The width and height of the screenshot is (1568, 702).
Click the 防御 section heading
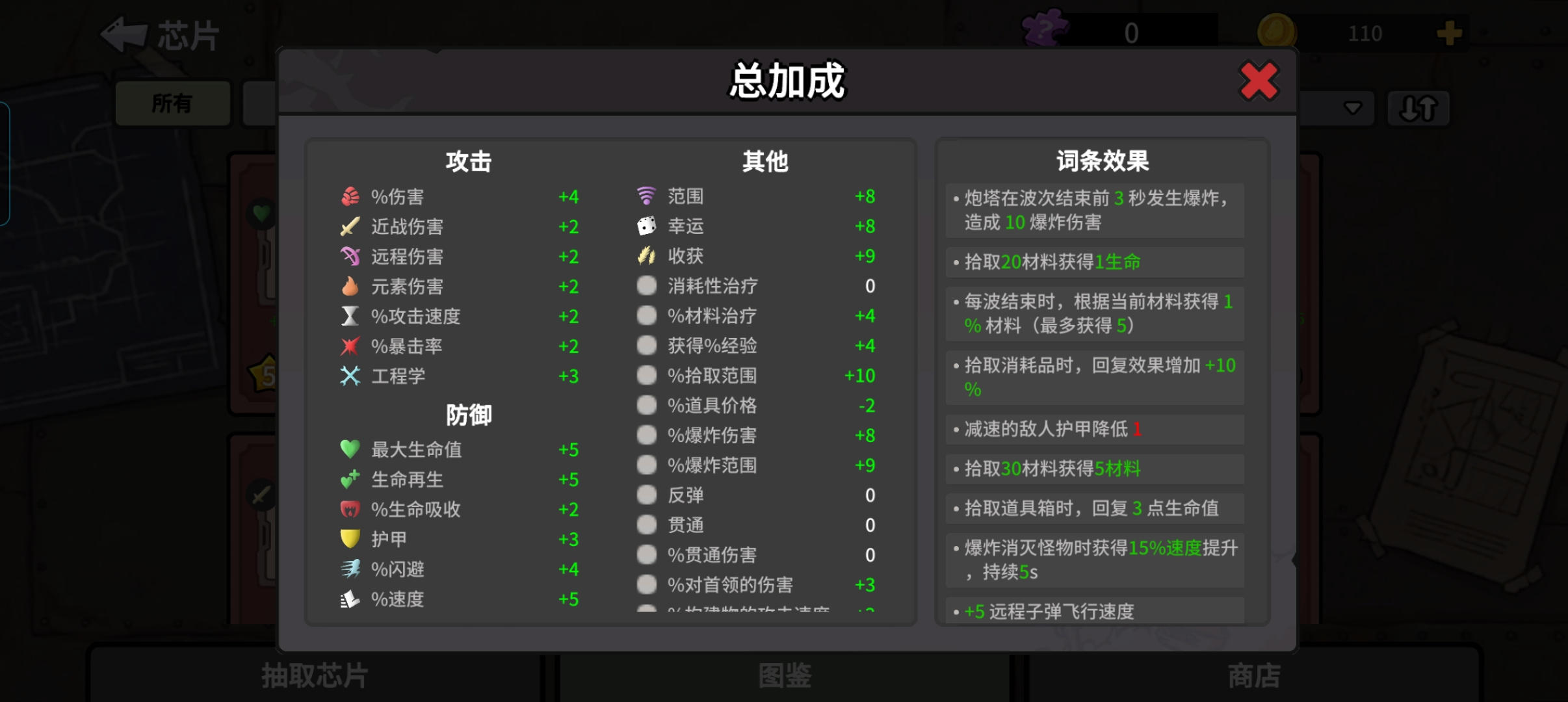[x=468, y=415]
